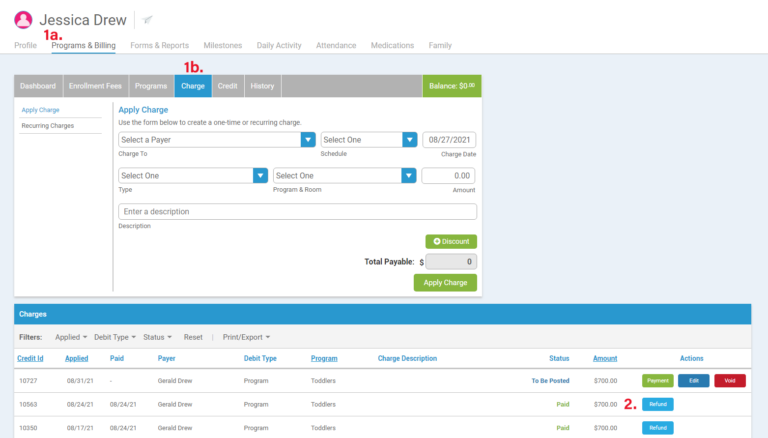Click Refund for credit 10563
This screenshot has height=438, width=768.
[x=657, y=404]
